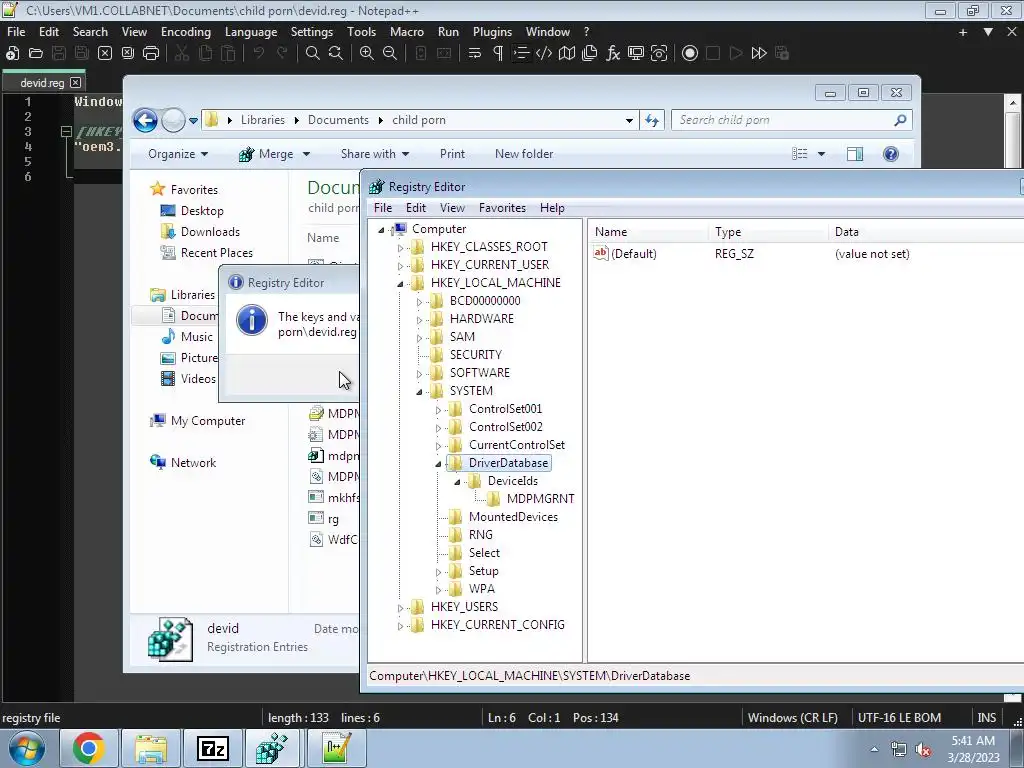Screen dimensions: 1024x768
Task: Open Find with the magnifier toolbar icon
Action: tap(313, 54)
